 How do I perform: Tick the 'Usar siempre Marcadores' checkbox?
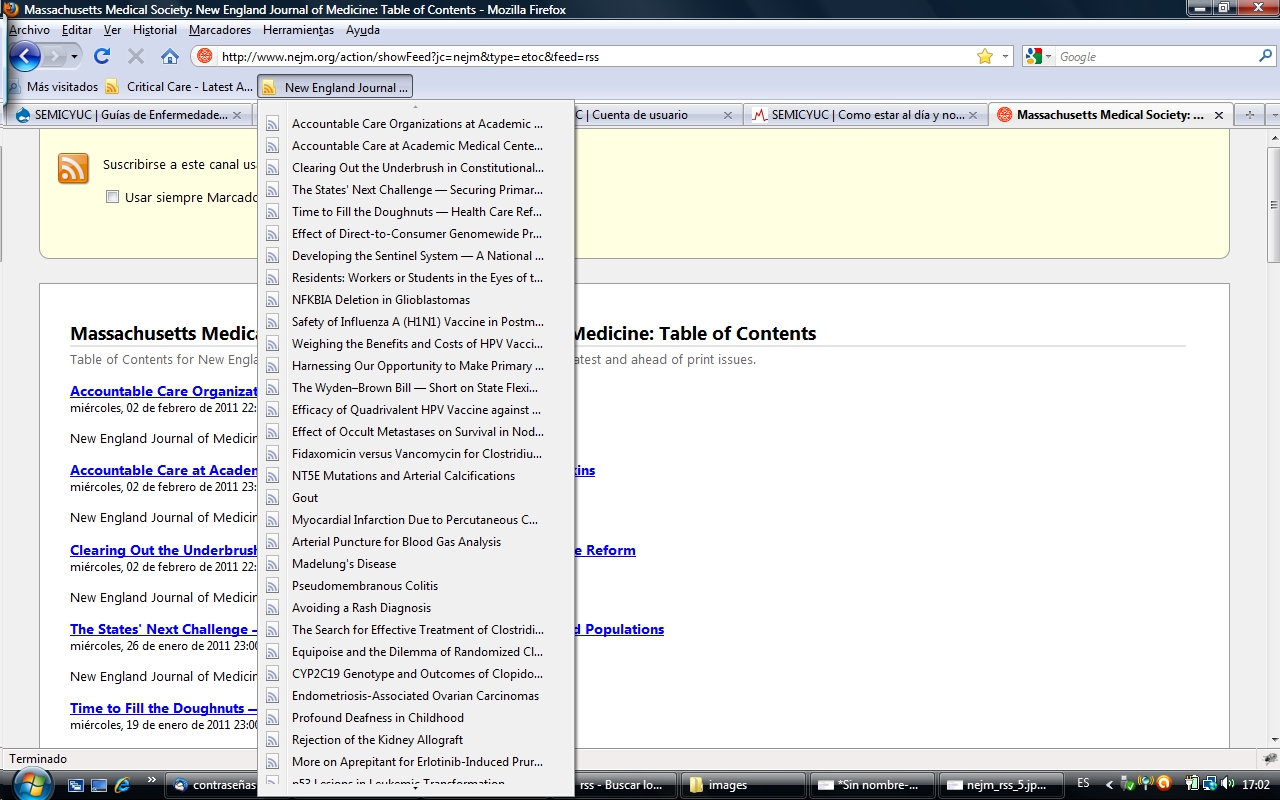(x=113, y=197)
